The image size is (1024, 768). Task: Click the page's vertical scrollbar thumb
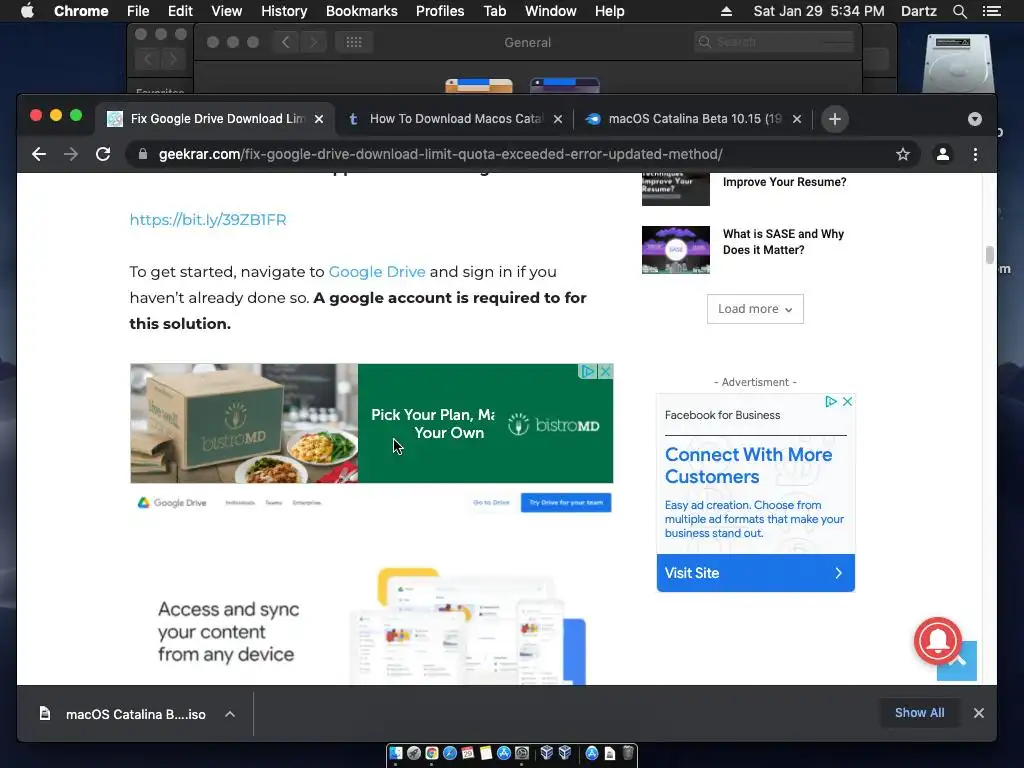(x=989, y=255)
